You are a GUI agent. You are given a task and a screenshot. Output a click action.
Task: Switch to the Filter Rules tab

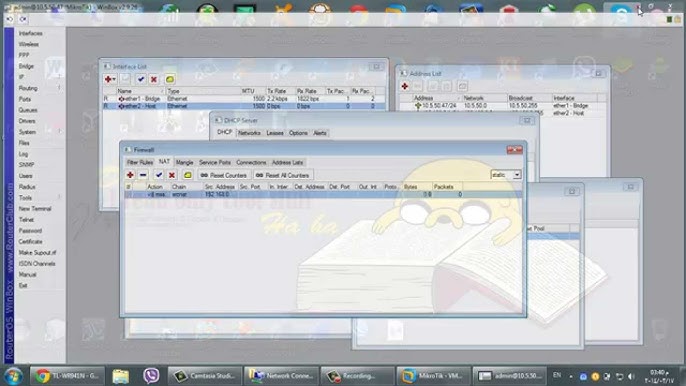click(x=140, y=162)
